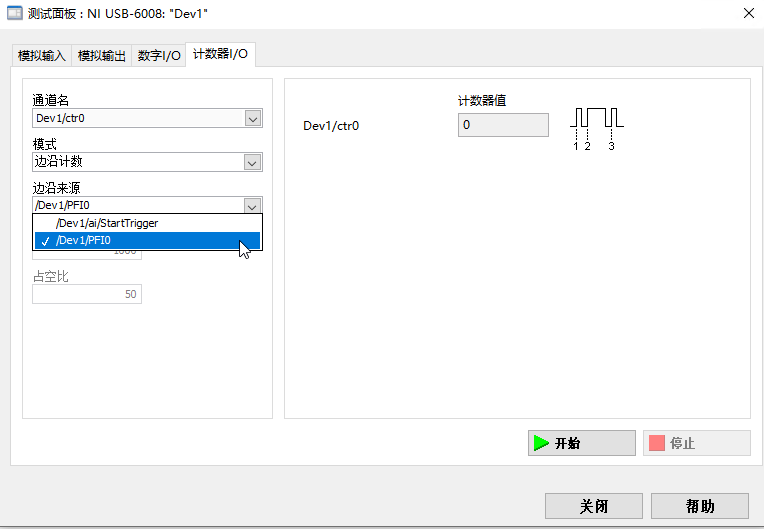Click the edge counting waveform diagram
Screen dimensions: 764x529
597,129
